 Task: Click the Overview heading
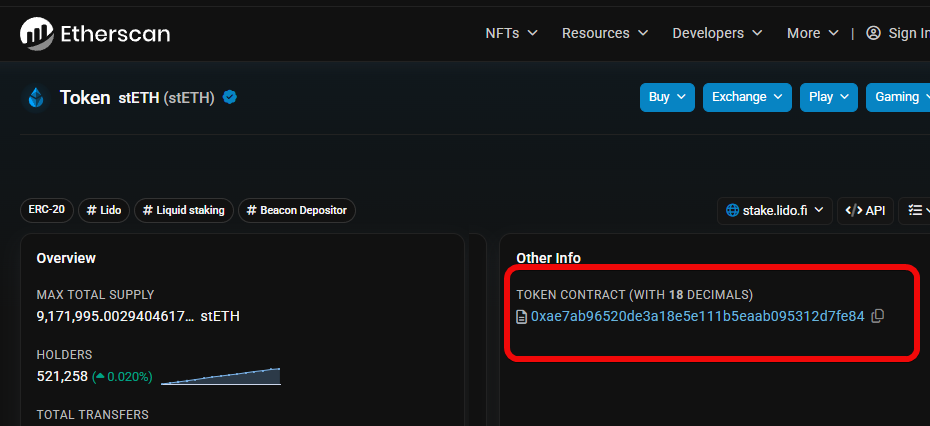click(66, 258)
